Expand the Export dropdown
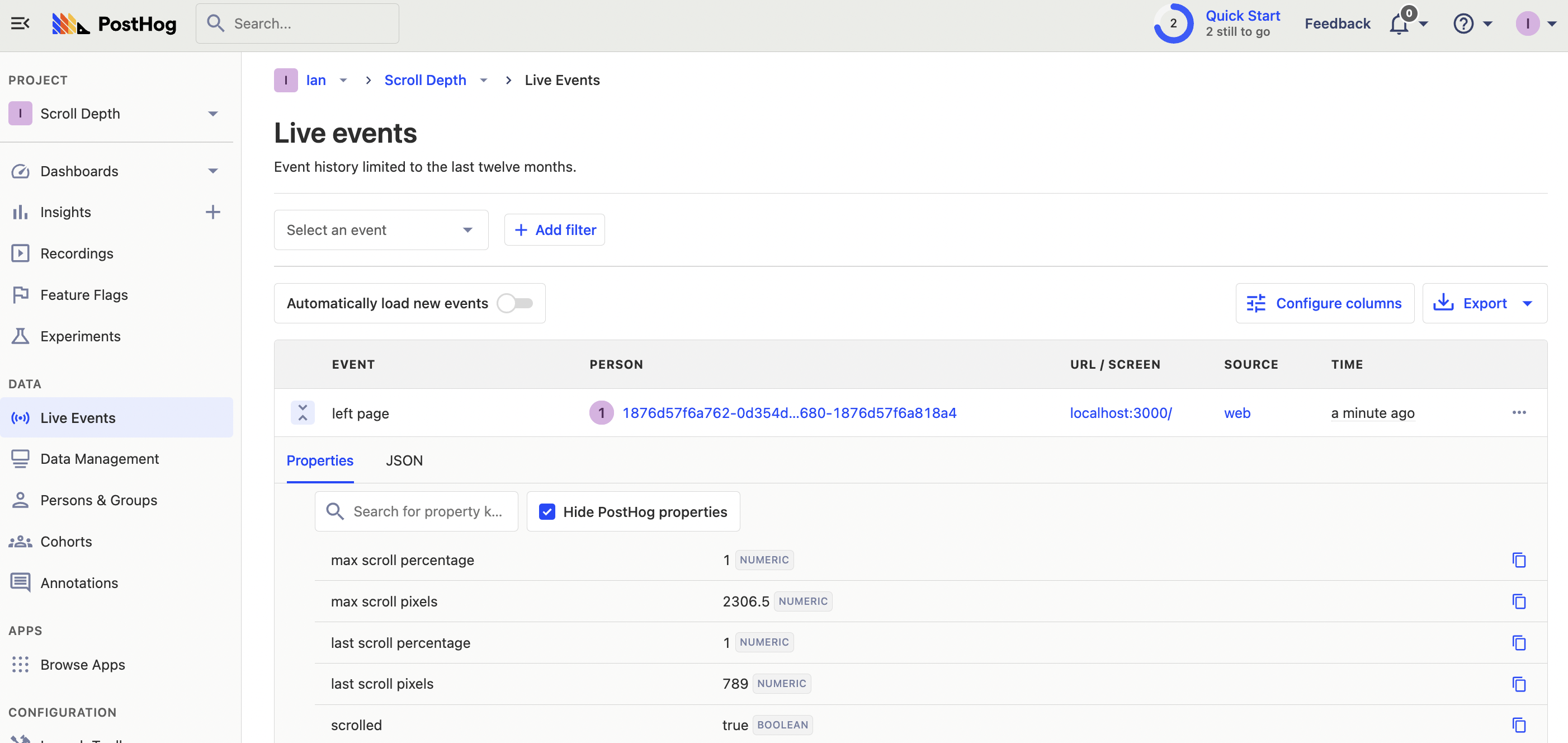Viewport: 1568px width, 743px height. coord(1527,303)
